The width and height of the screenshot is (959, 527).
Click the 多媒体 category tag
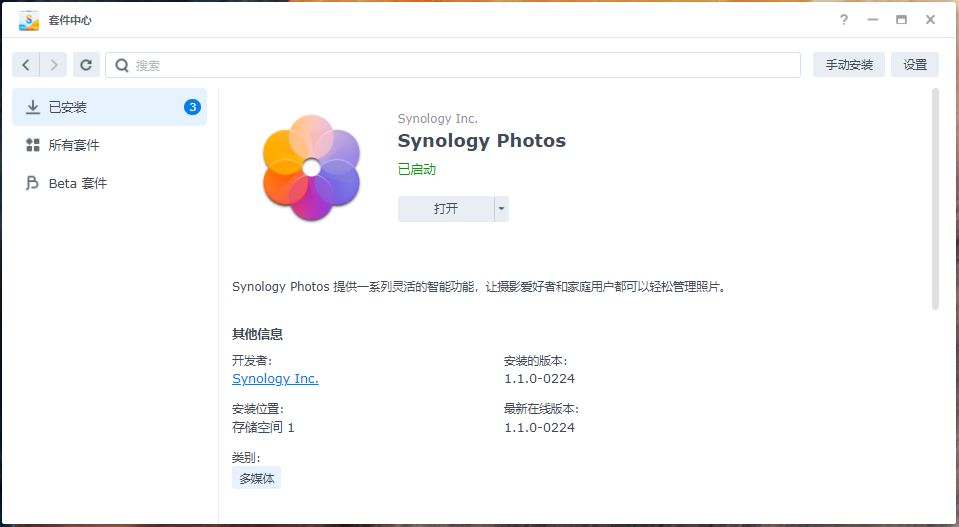point(256,479)
